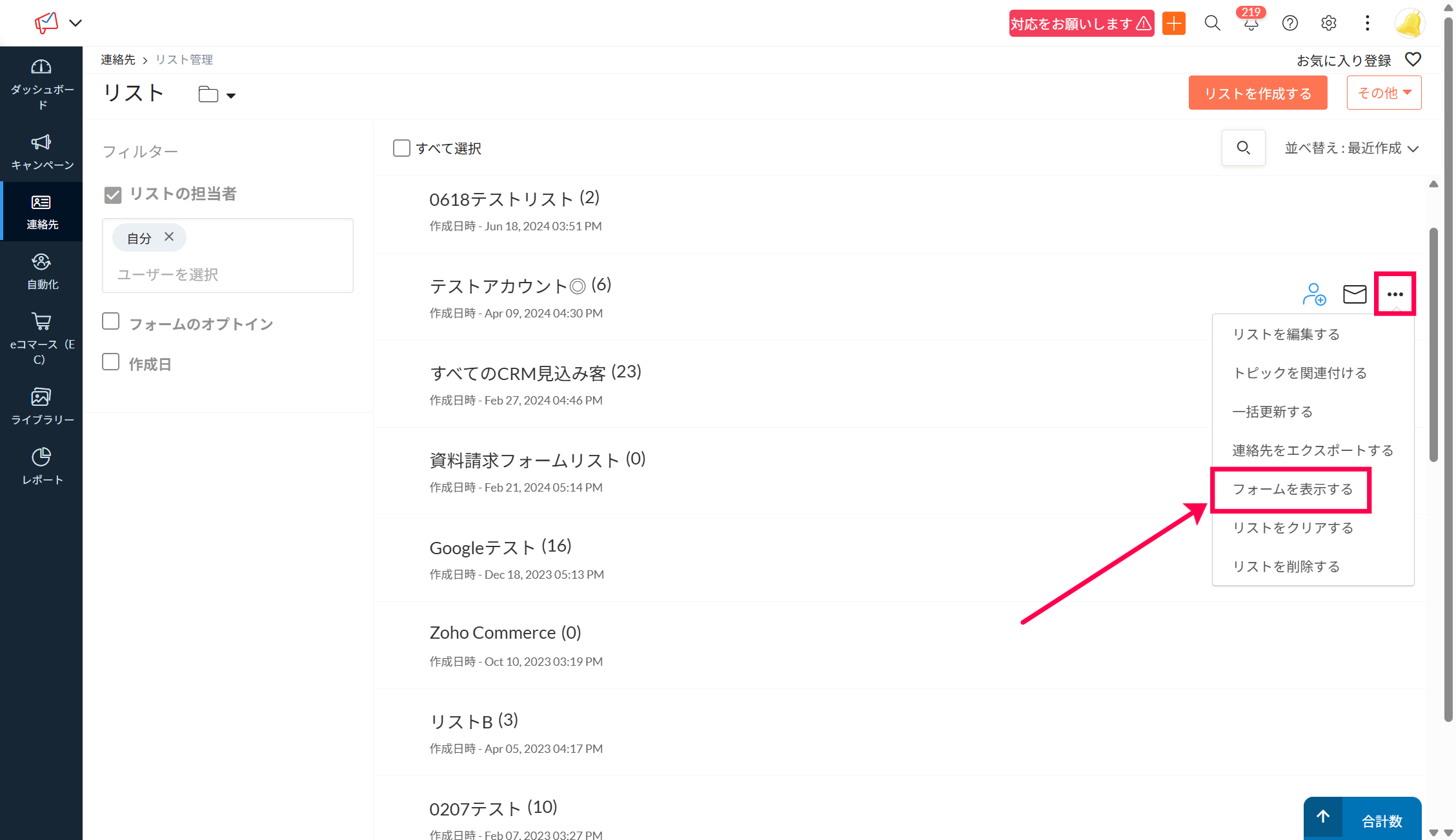1456x840 pixels.
Task: Check the すべて選択 checkbox
Action: [x=401, y=148]
